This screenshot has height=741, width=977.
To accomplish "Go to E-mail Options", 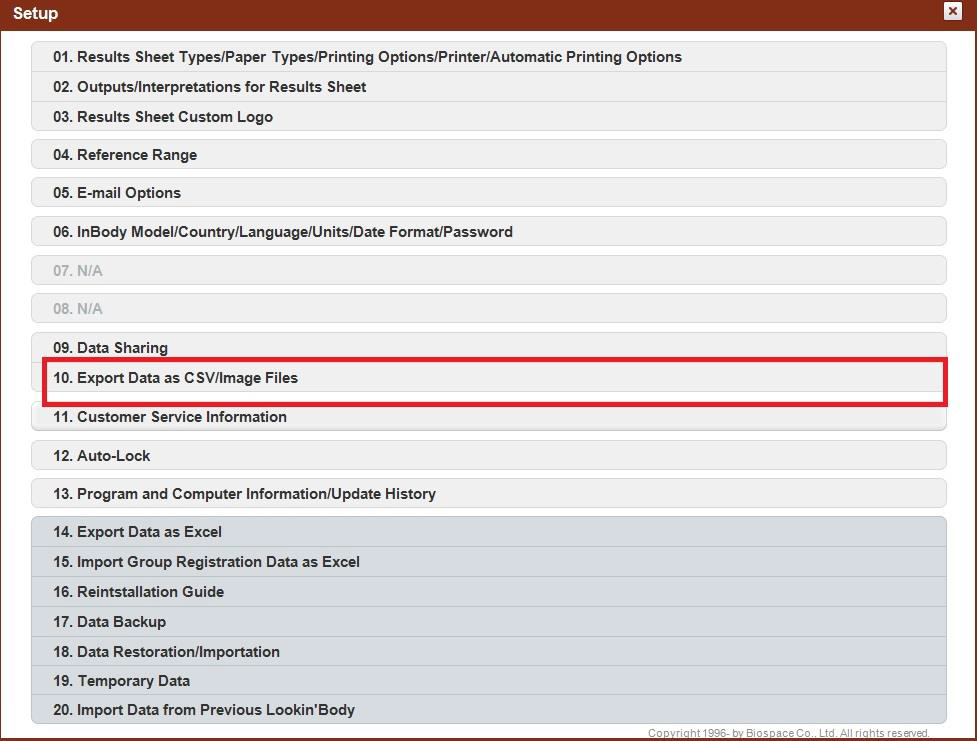I will [x=117, y=193].
